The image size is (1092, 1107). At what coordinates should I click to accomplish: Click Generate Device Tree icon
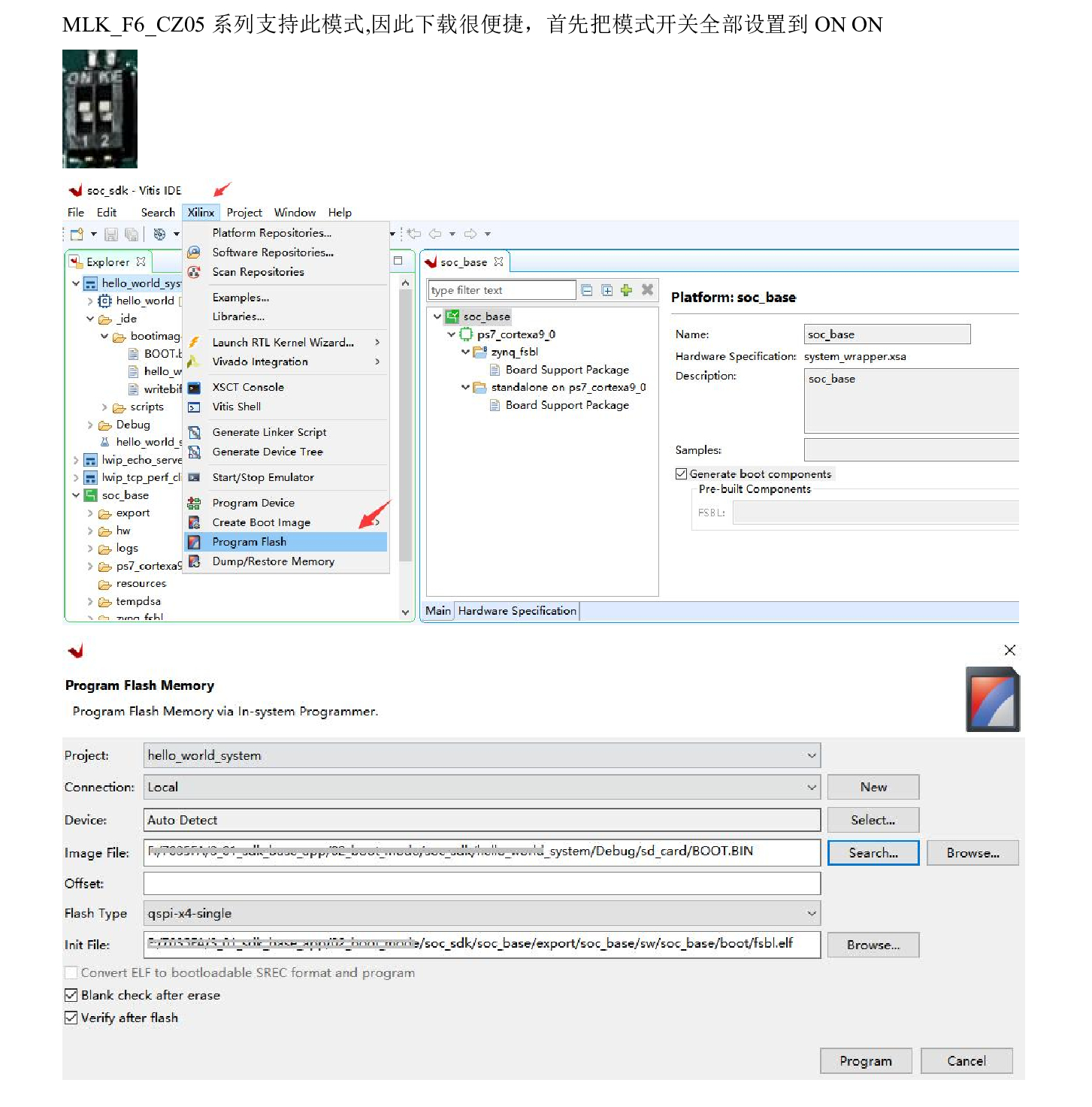194,452
